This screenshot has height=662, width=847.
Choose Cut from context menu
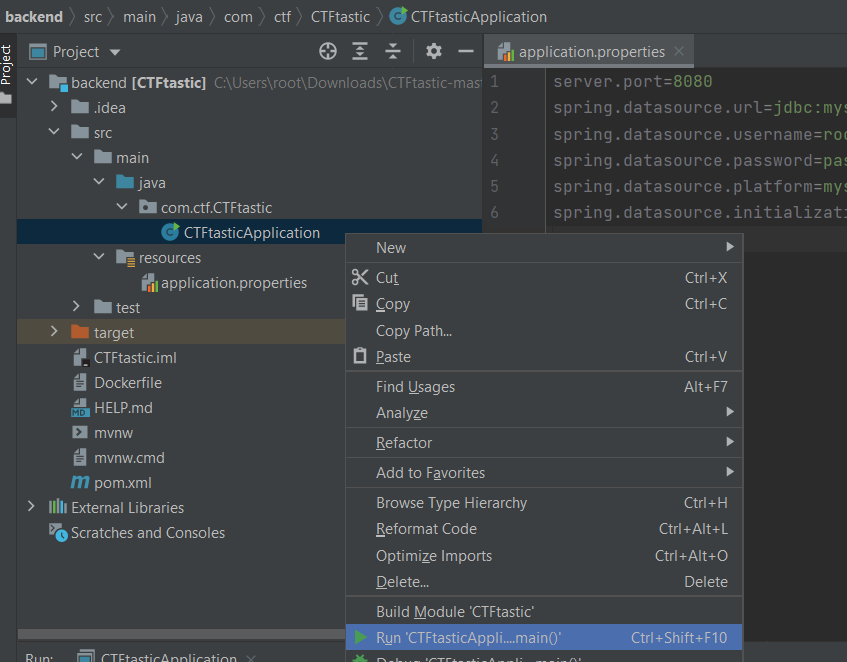[x=544, y=278]
